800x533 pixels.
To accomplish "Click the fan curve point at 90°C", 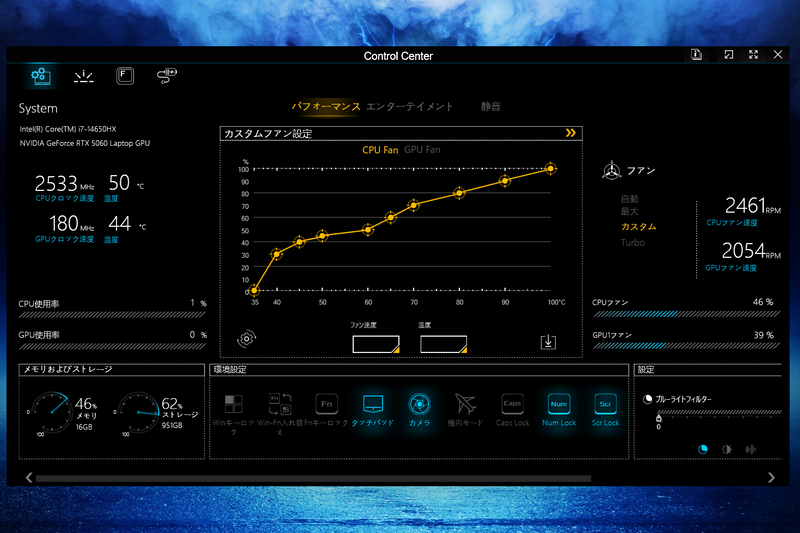I will click(x=505, y=181).
